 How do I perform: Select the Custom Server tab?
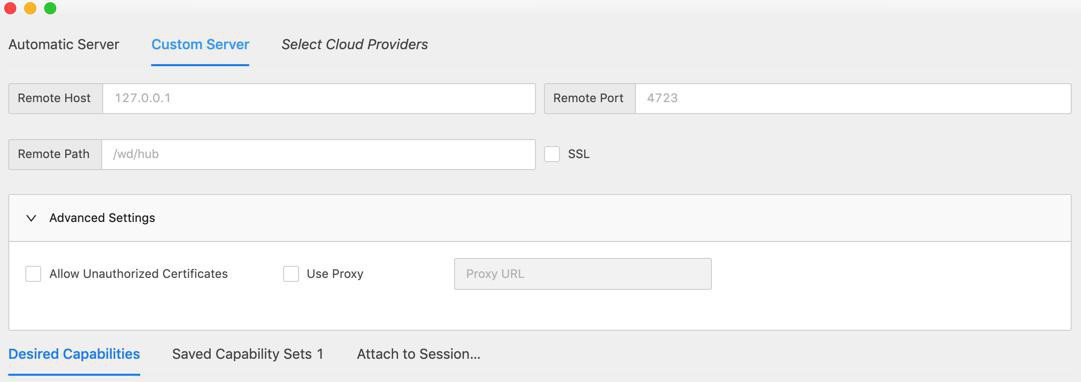(x=200, y=45)
